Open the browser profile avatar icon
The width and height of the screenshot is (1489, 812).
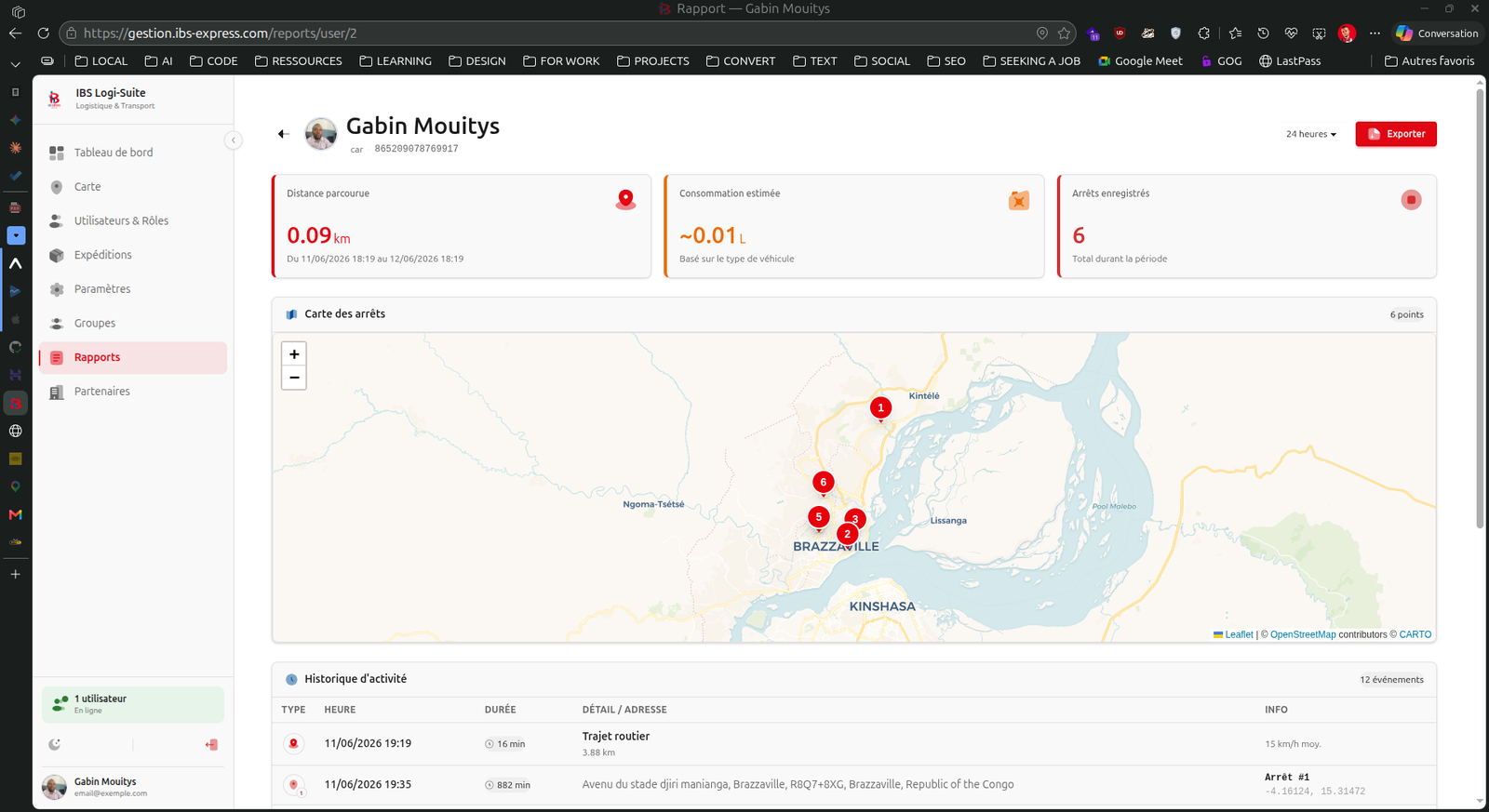click(x=1347, y=33)
